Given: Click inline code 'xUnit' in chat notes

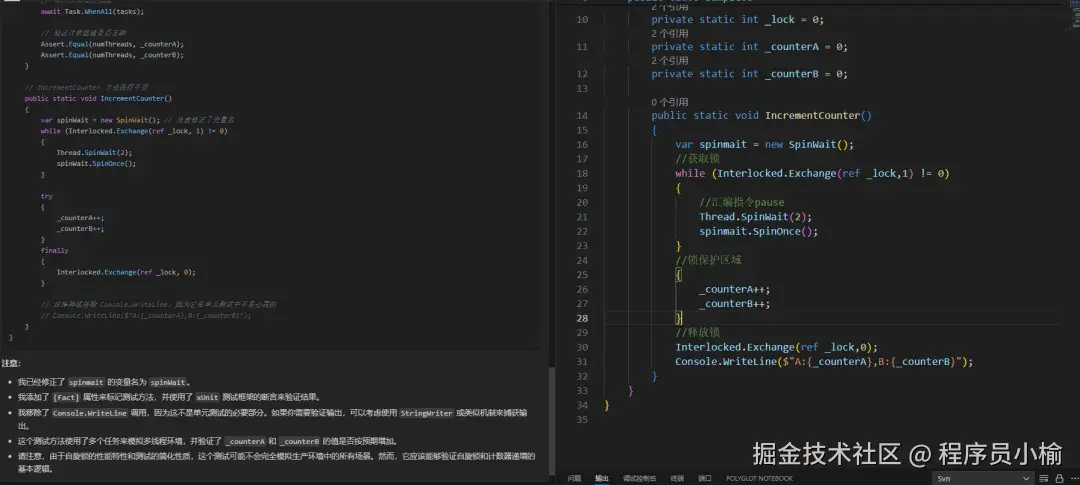Looking at the screenshot, I should click(207, 398).
